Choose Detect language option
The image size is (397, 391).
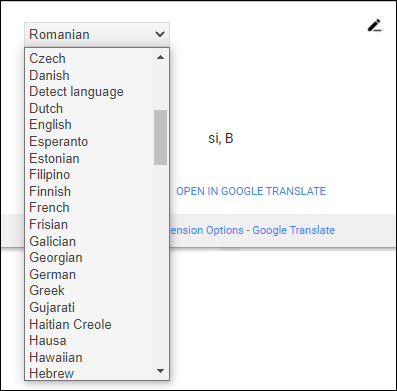click(x=88, y=92)
